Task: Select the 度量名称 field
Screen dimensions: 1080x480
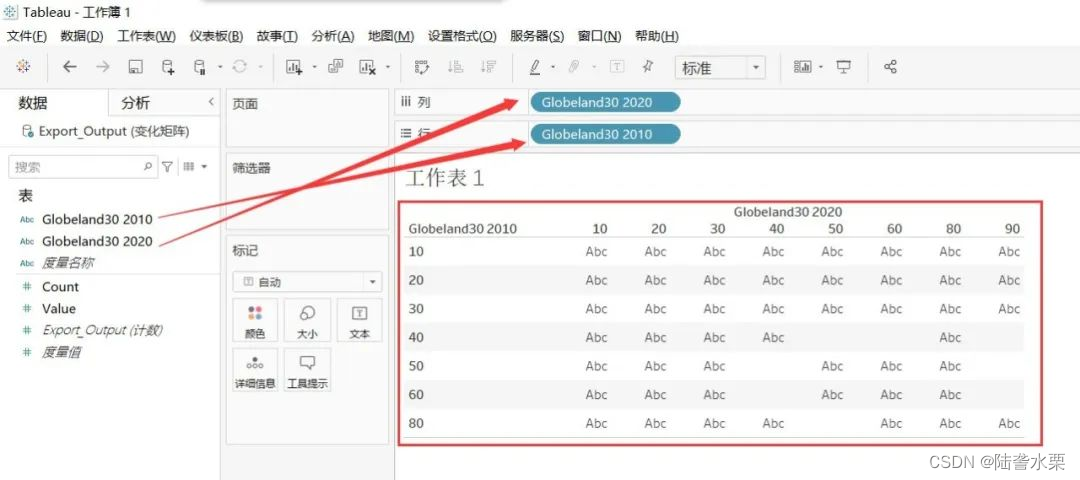Action: click(68, 262)
